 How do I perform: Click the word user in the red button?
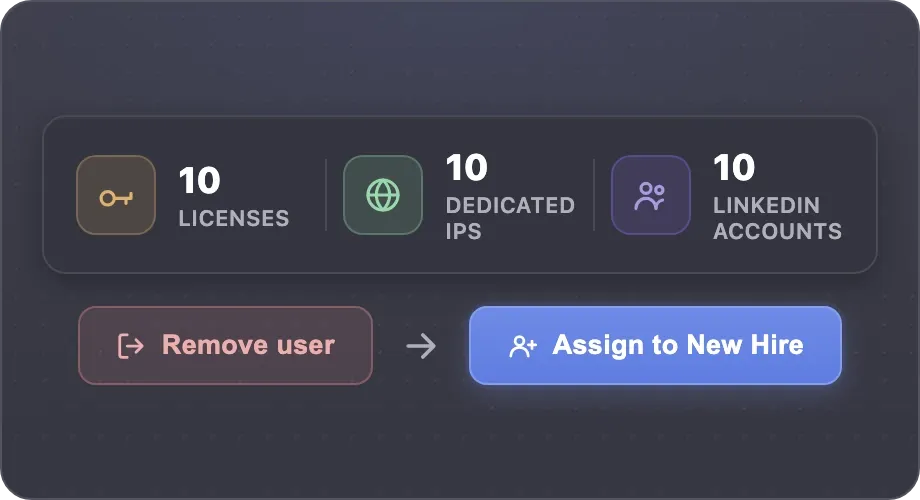point(306,346)
